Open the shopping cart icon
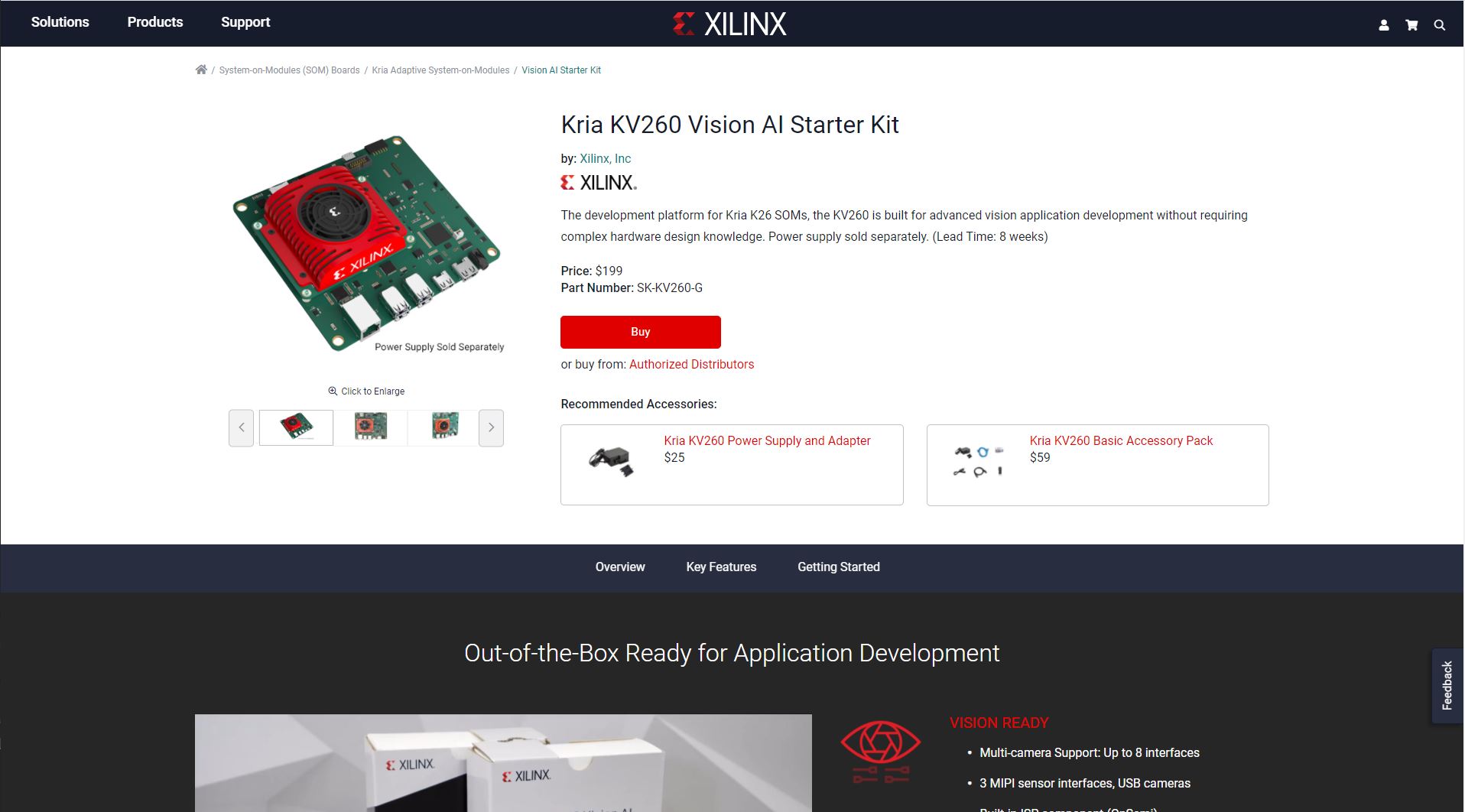The width and height of the screenshot is (1465, 812). tap(1411, 25)
